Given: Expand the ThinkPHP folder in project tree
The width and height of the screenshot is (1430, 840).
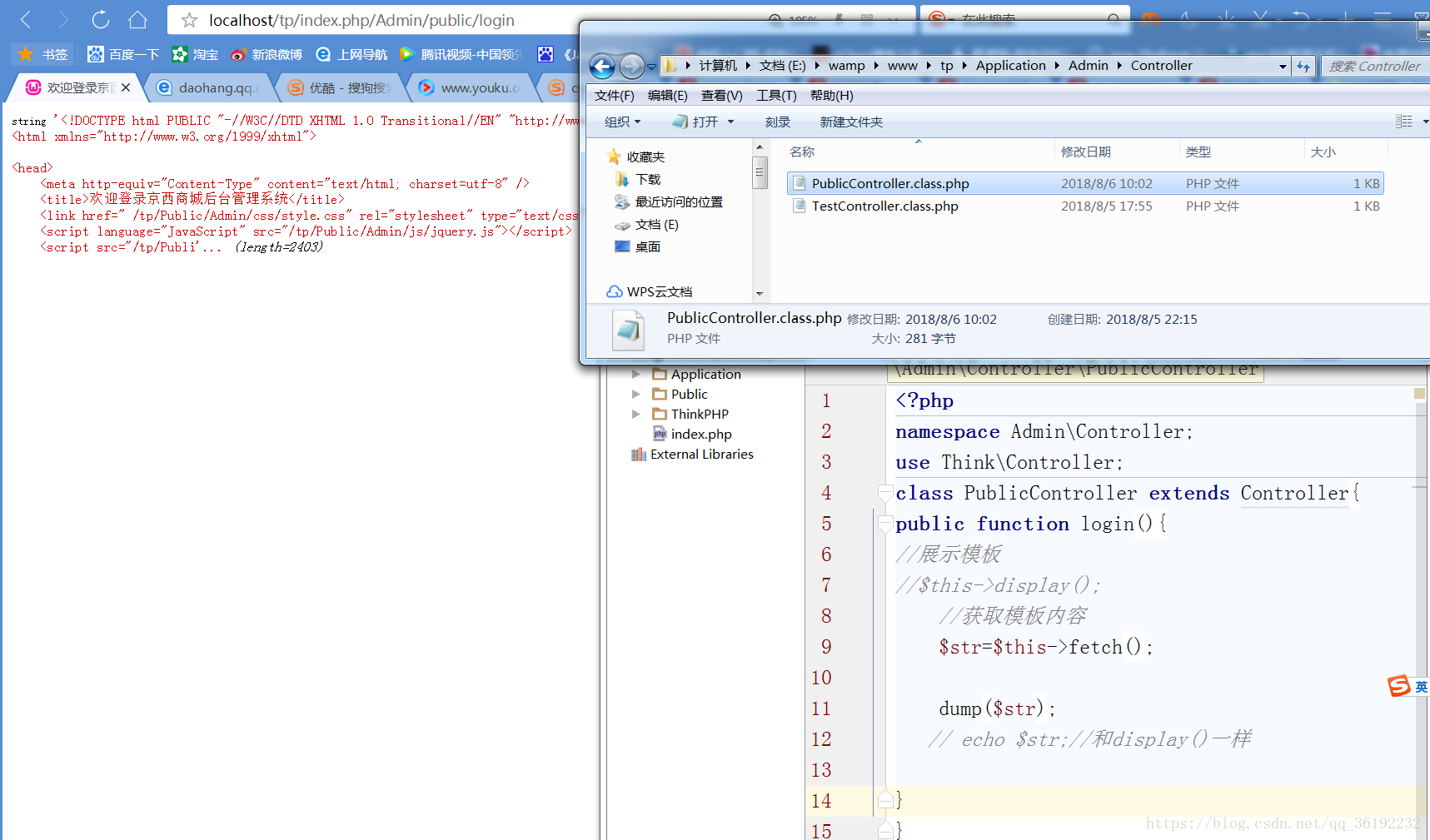Looking at the screenshot, I should [x=636, y=414].
